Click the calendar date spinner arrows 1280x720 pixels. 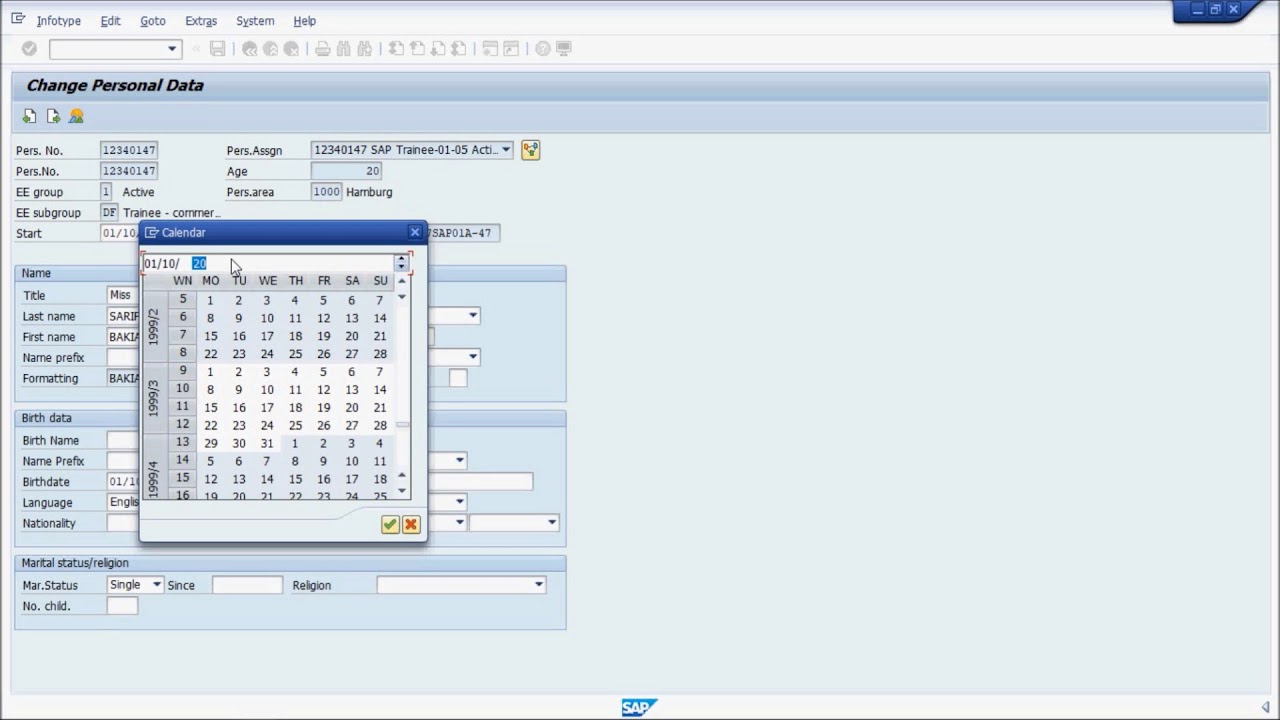[x=401, y=263]
